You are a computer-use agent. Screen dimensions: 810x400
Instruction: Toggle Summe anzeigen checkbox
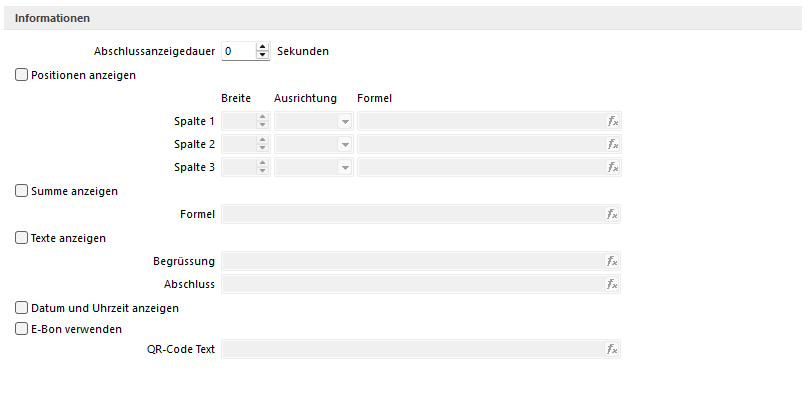pyautogui.click(x=22, y=191)
